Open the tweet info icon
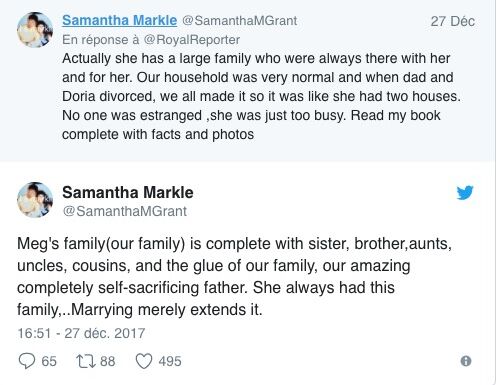Image resolution: width=497 pixels, height=385 pixels. pos(466,361)
